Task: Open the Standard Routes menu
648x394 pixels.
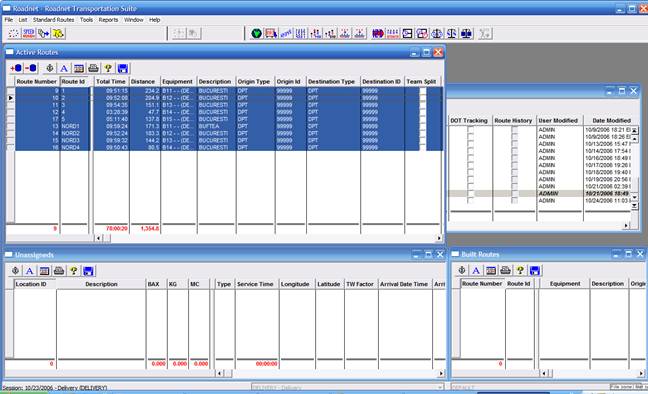Action: coord(53,20)
